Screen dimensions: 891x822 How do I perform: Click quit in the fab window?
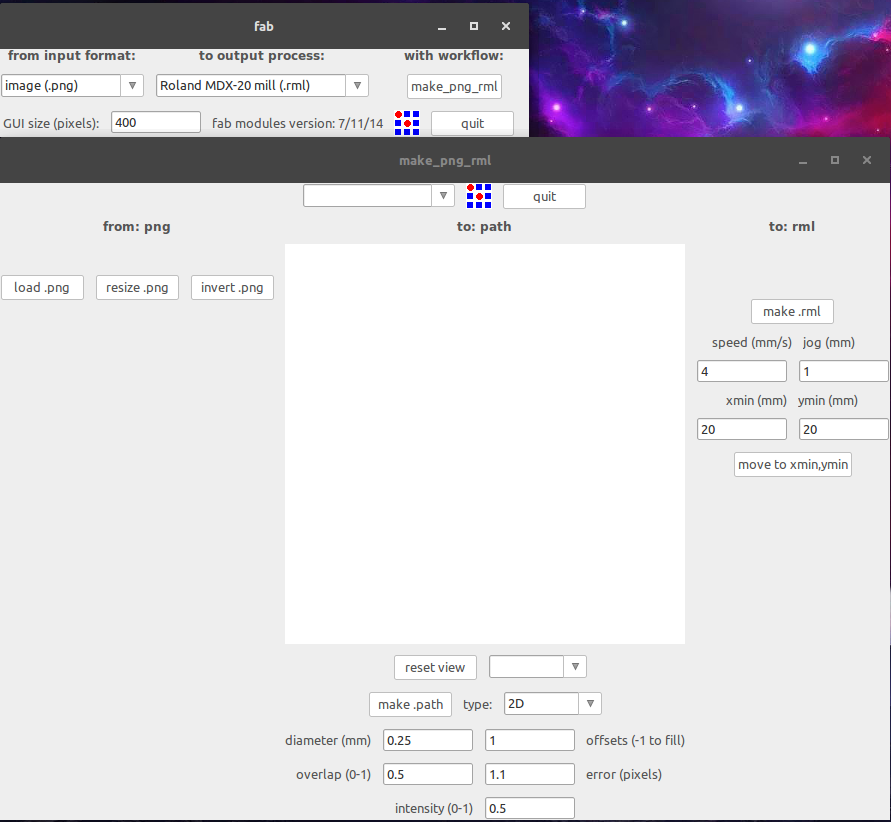tap(472, 123)
